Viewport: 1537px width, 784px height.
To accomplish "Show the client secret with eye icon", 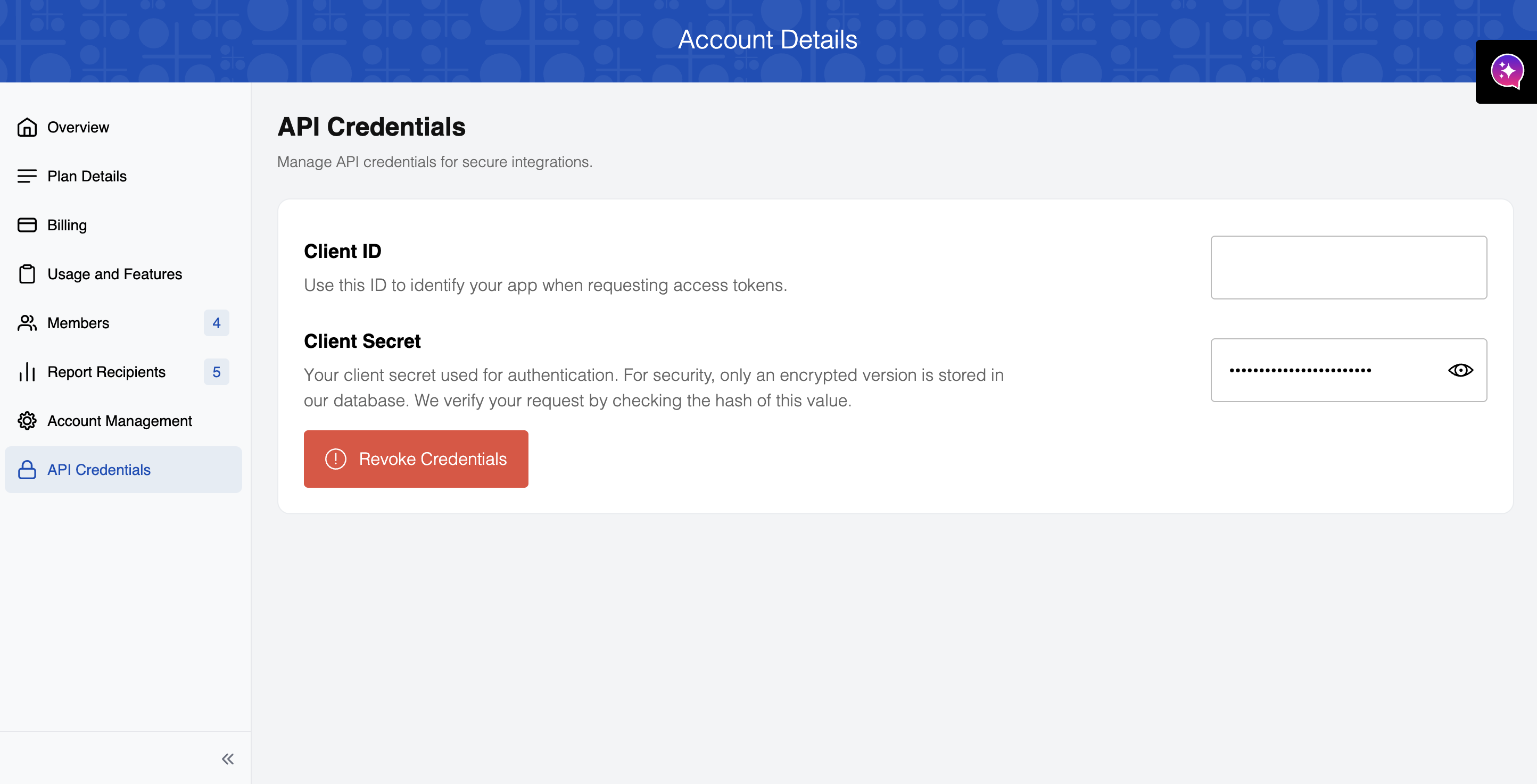I will tap(1460, 370).
